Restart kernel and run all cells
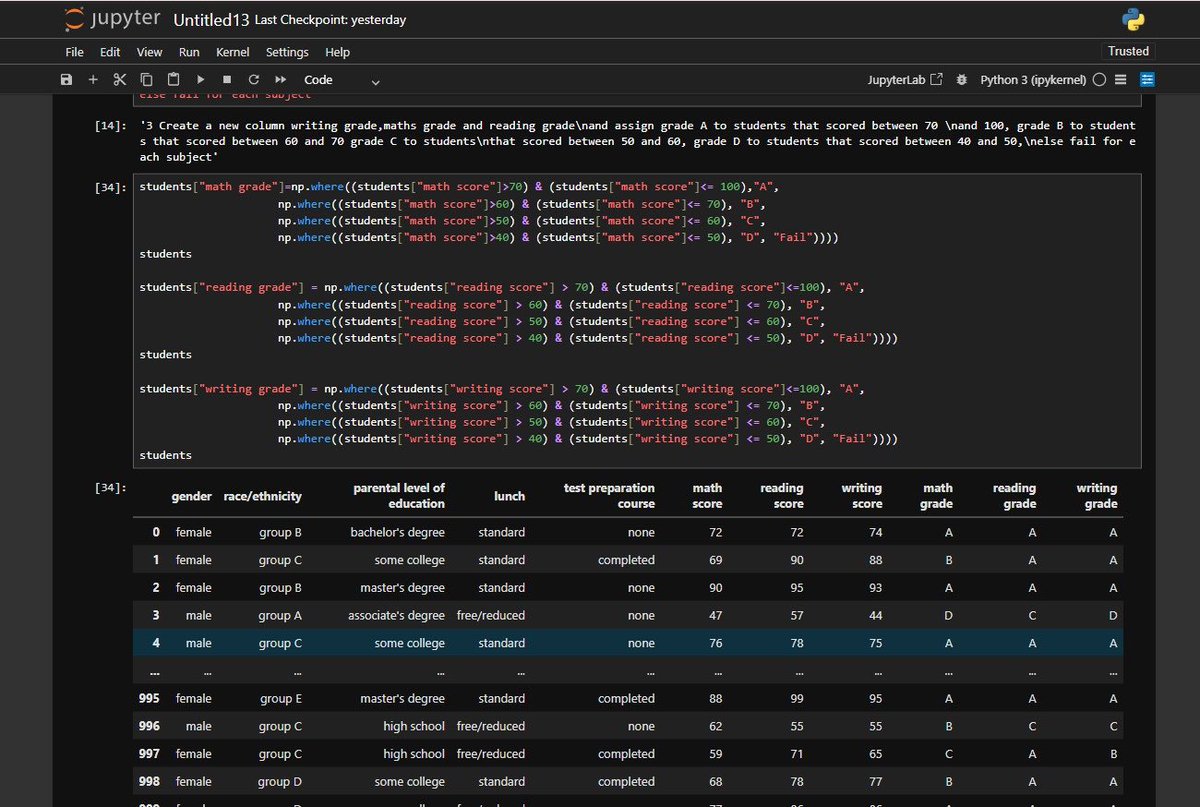Screen dimensions: 1200x807 281,80
